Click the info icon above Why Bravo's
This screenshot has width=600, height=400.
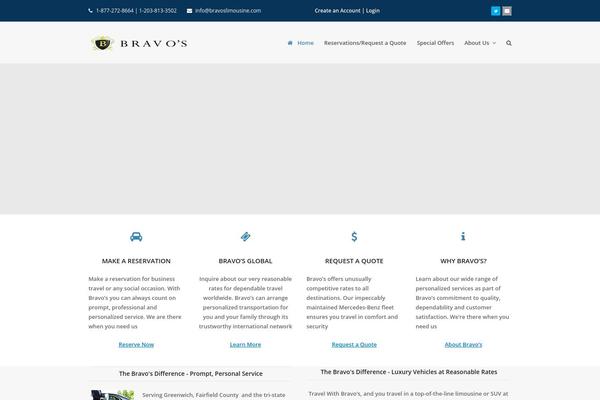463,236
